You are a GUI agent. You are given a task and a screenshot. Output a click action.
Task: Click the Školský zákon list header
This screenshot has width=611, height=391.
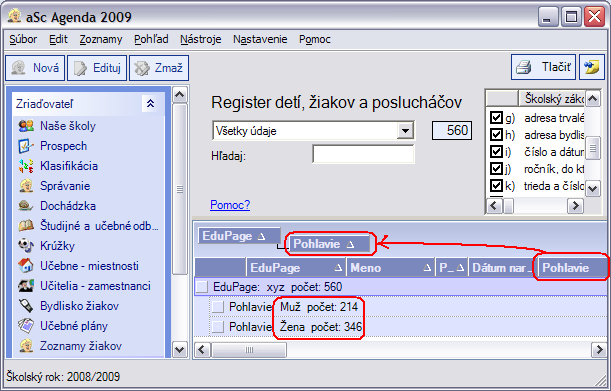pyautogui.click(x=551, y=98)
